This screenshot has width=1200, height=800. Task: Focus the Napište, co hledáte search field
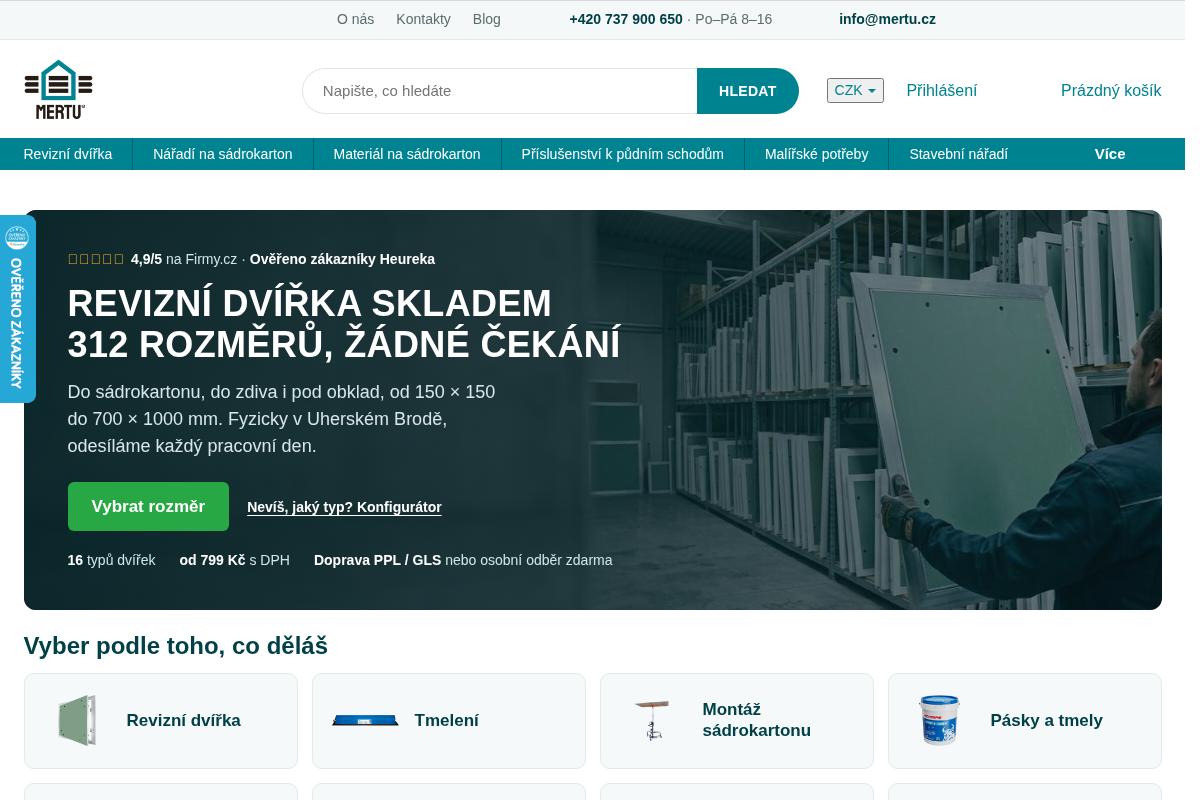[x=500, y=91]
